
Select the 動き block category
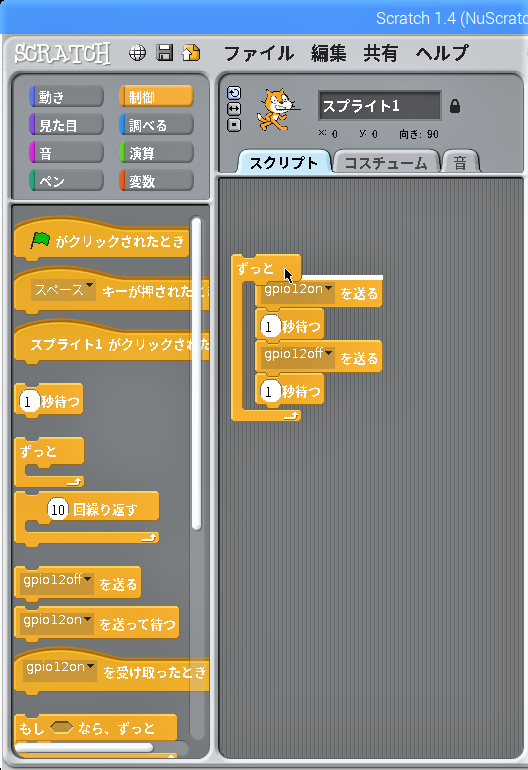[66, 97]
